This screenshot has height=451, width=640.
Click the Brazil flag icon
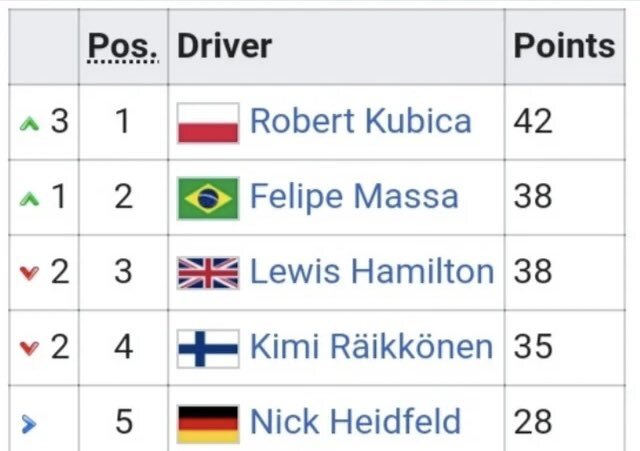pos(208,197)
